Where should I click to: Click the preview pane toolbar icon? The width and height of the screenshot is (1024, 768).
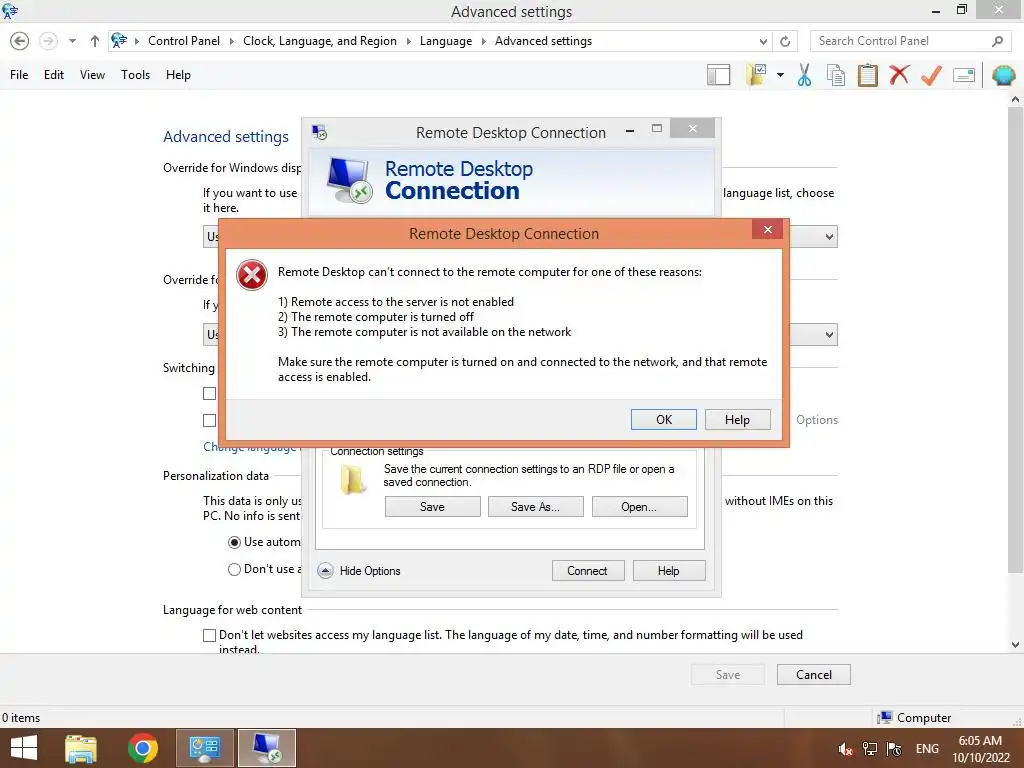coord(718,75)
